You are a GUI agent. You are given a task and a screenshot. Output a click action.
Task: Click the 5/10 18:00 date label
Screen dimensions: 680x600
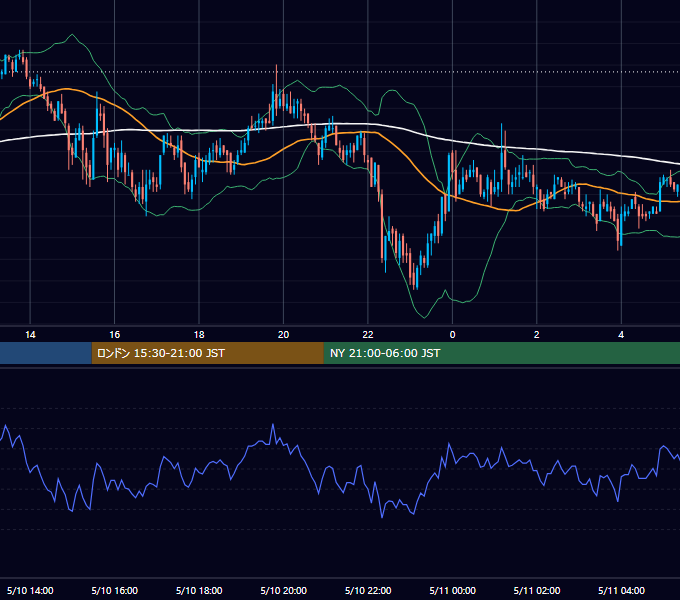point(199,590)
